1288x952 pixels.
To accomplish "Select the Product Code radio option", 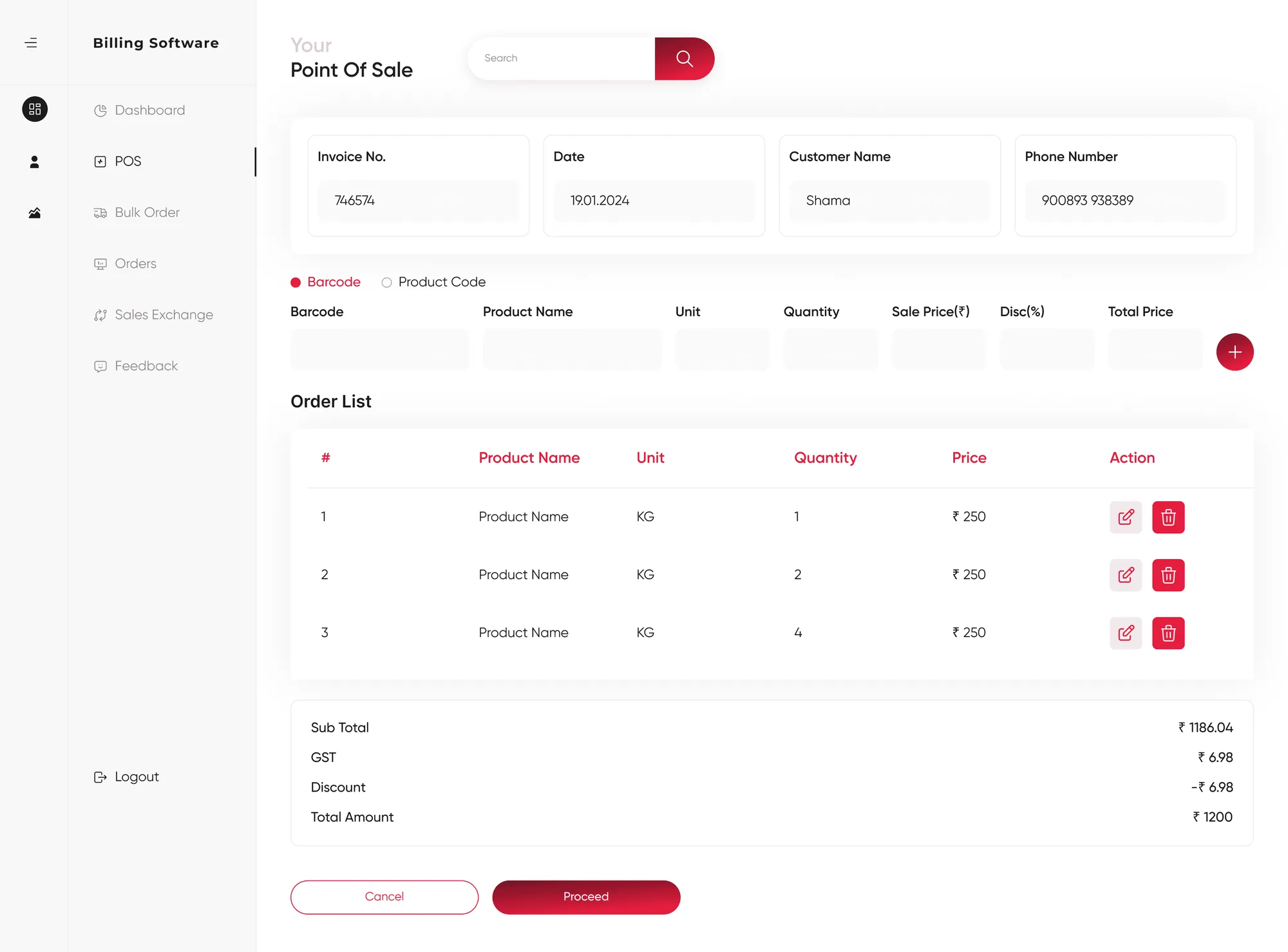I will click(x=433, y=282).
